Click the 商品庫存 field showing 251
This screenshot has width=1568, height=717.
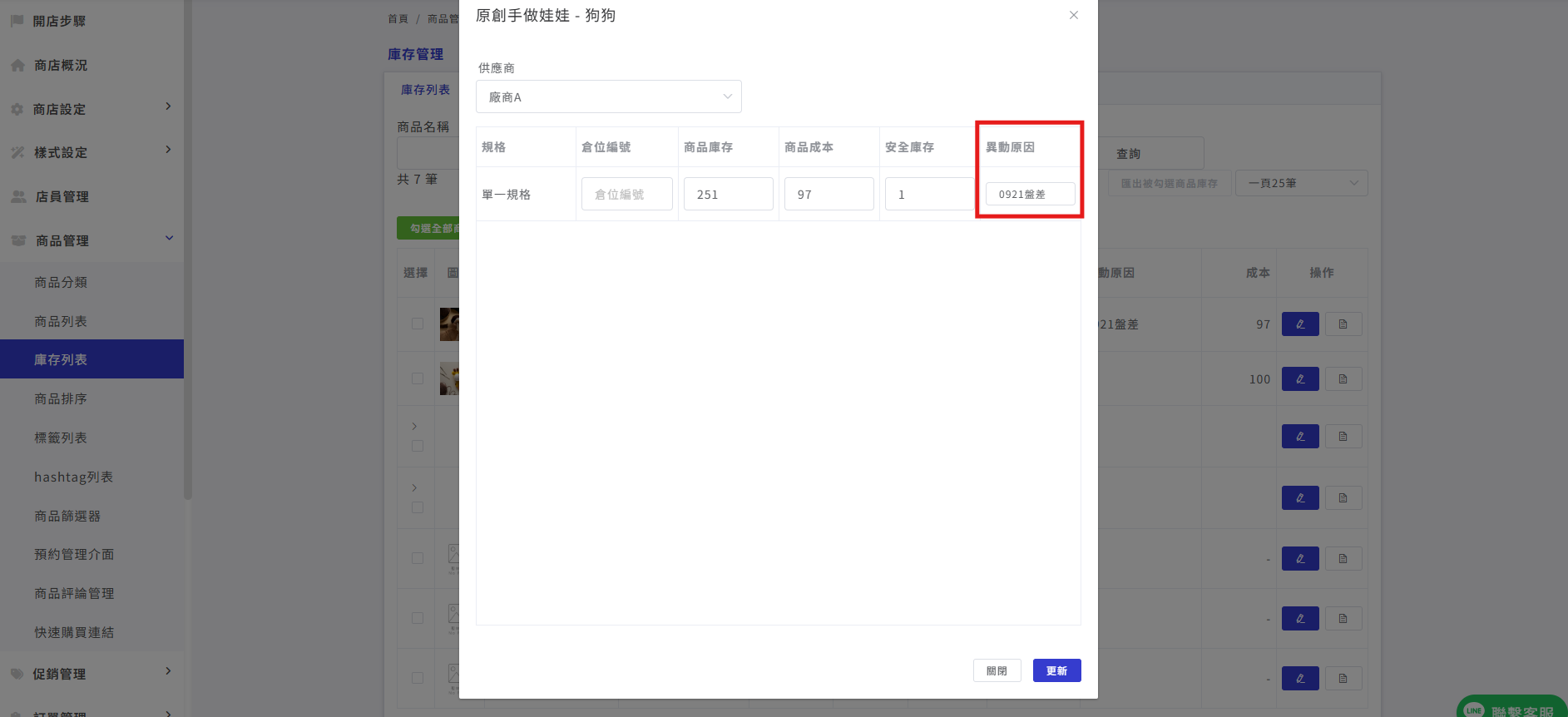point(729,194)
